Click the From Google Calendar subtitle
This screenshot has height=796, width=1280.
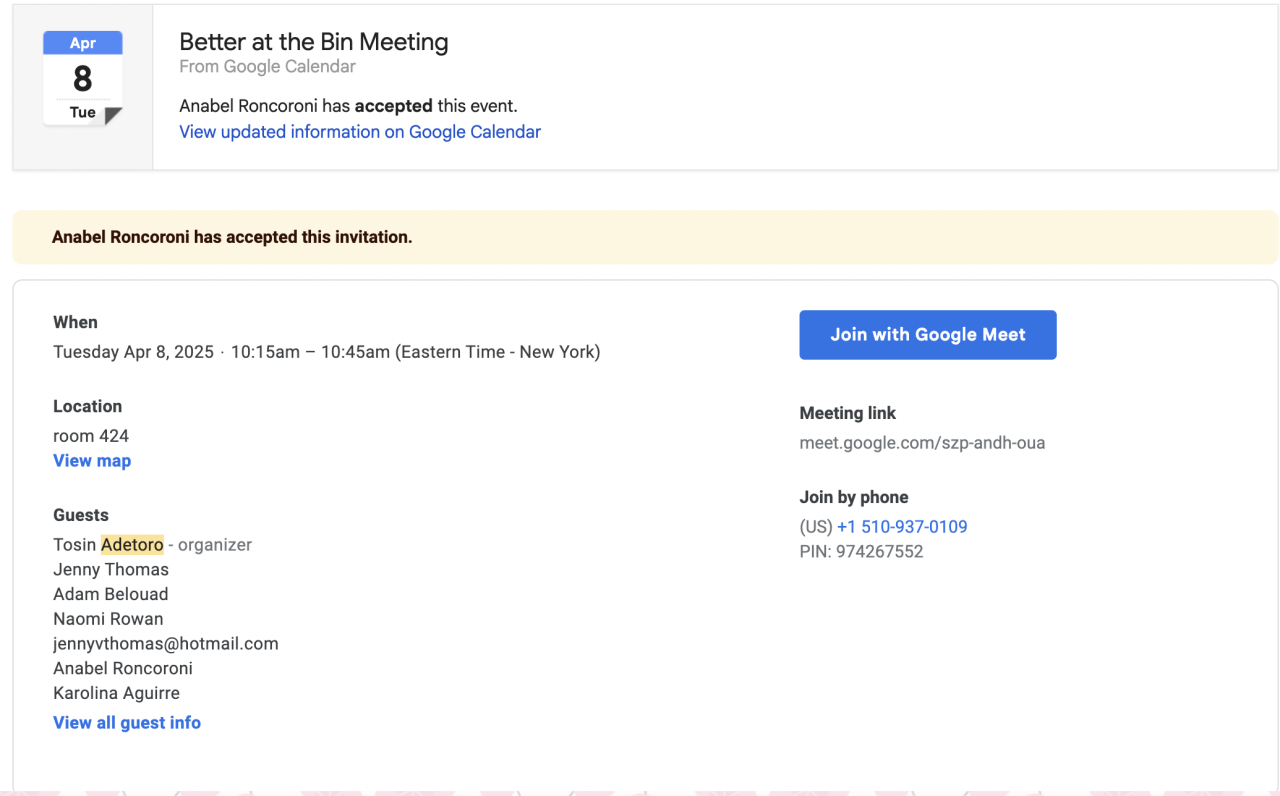tap(267, 67)
